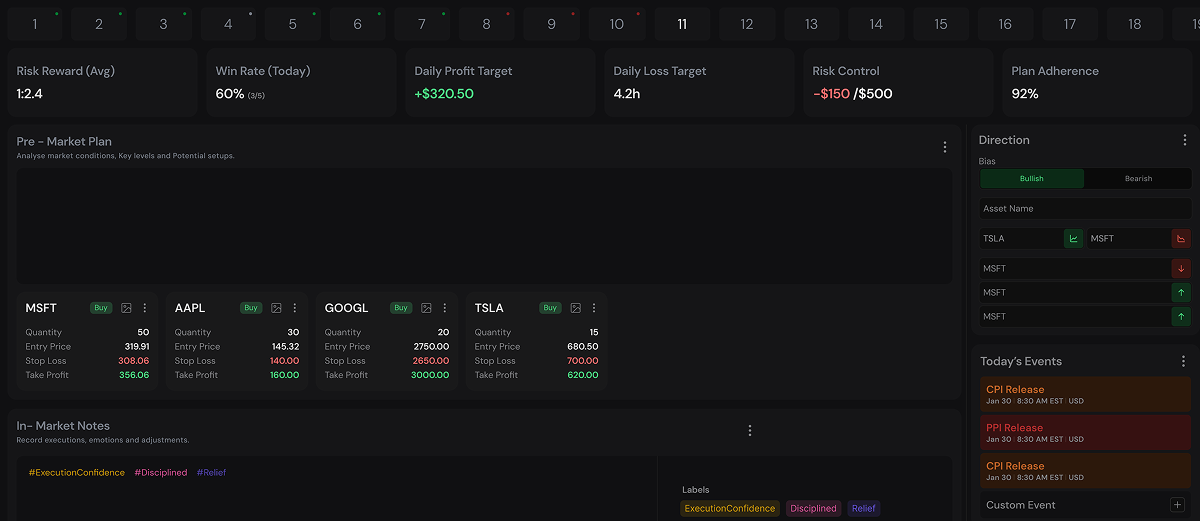Open three-dot menu on AAPL card
Viewport: 1200px width, 521px height.
click(x=294, y=308)
